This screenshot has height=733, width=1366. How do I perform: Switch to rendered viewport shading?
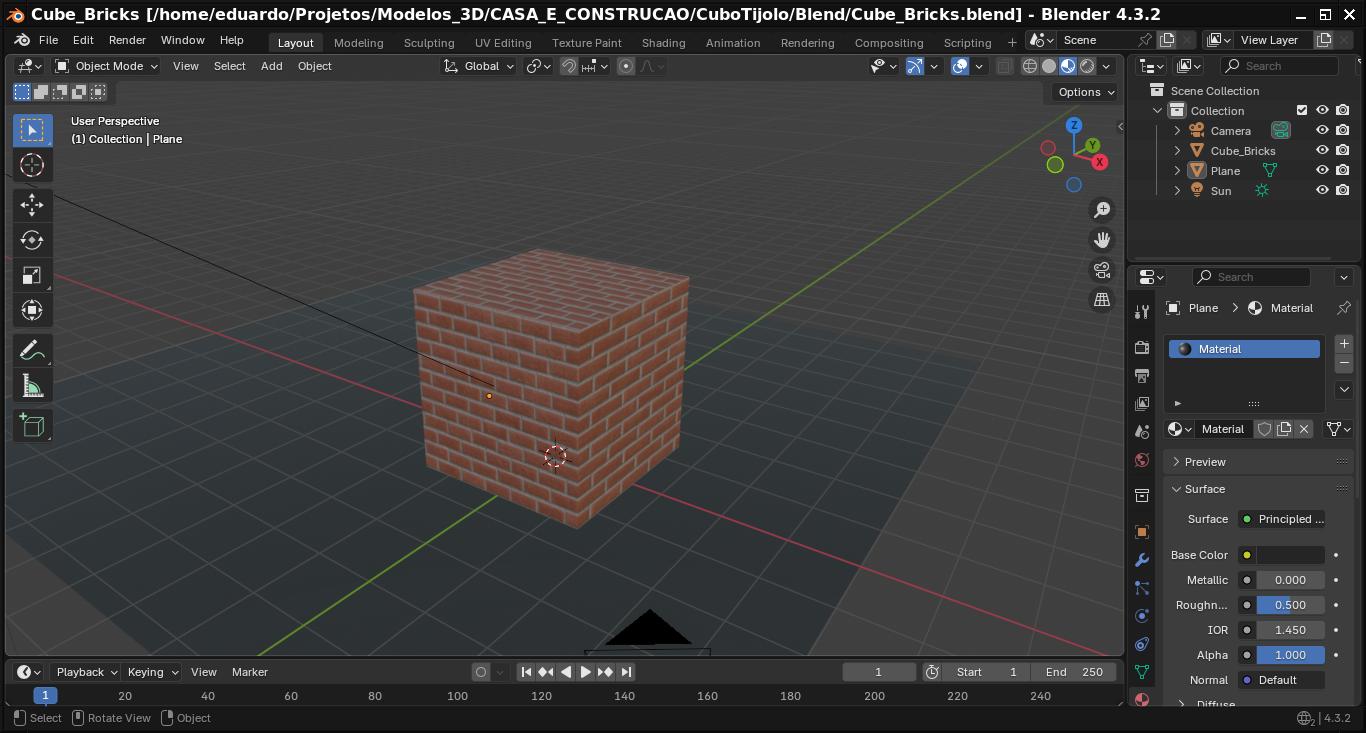click(x=1087, y=66)
